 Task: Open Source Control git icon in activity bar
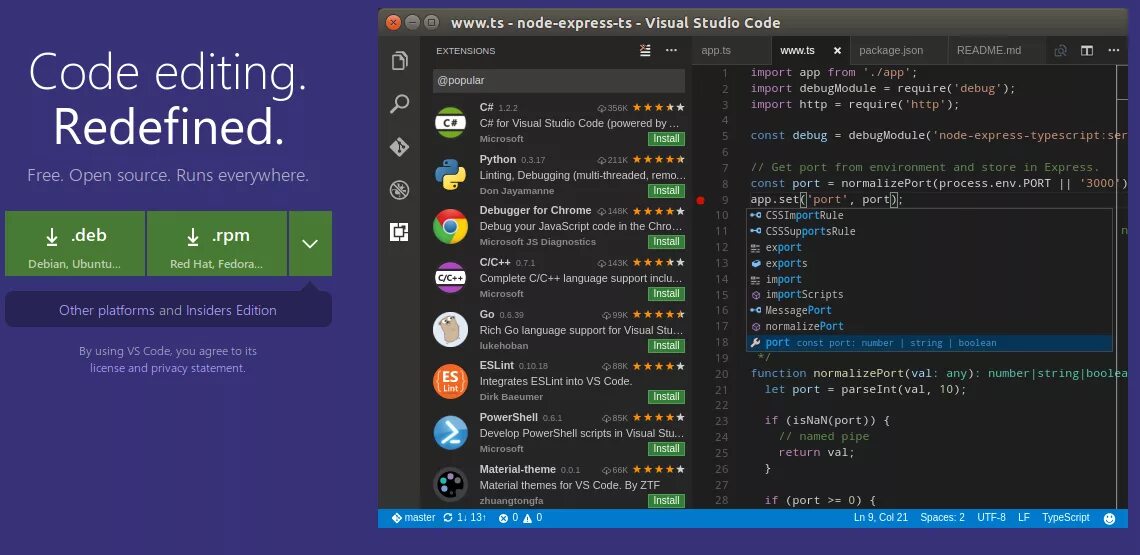[399, 147]
